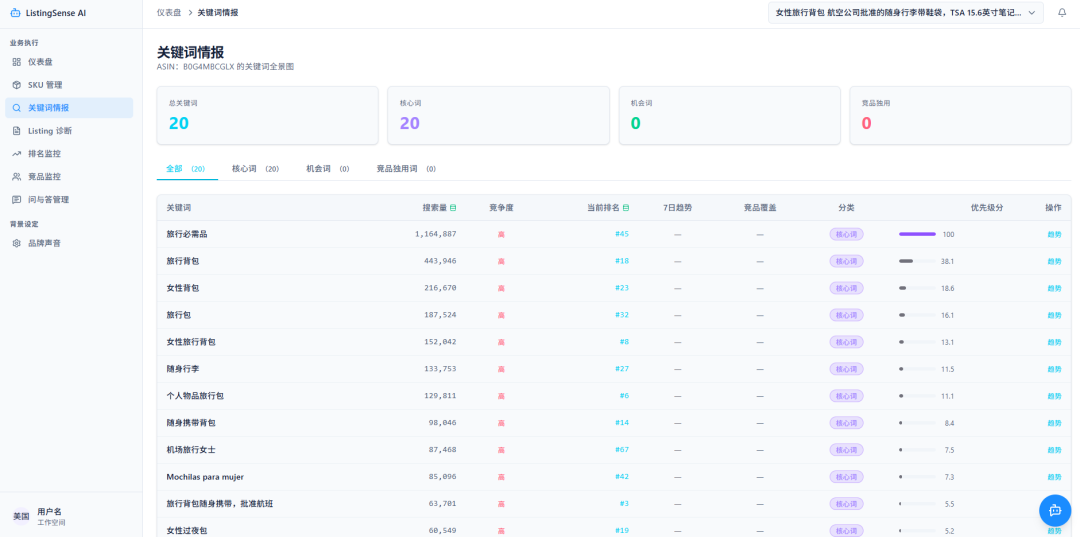
Task: Click 趋势 link for 随身行李 row
Action: pos(1054,369)
